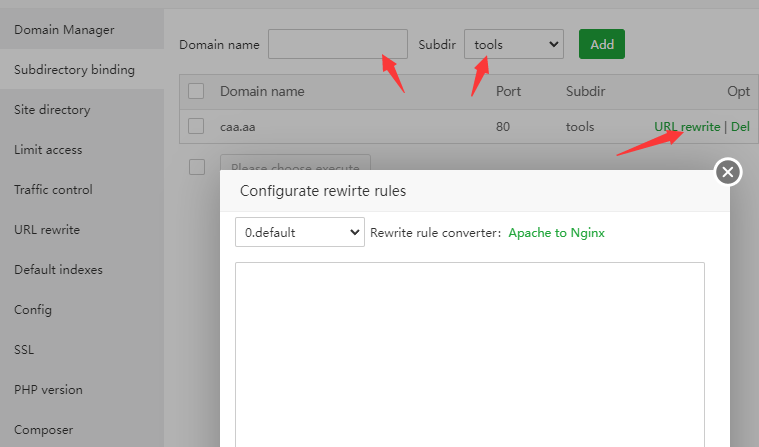Open the Please choose execute dropdown
Screen dimensions: 759x447
295,162
